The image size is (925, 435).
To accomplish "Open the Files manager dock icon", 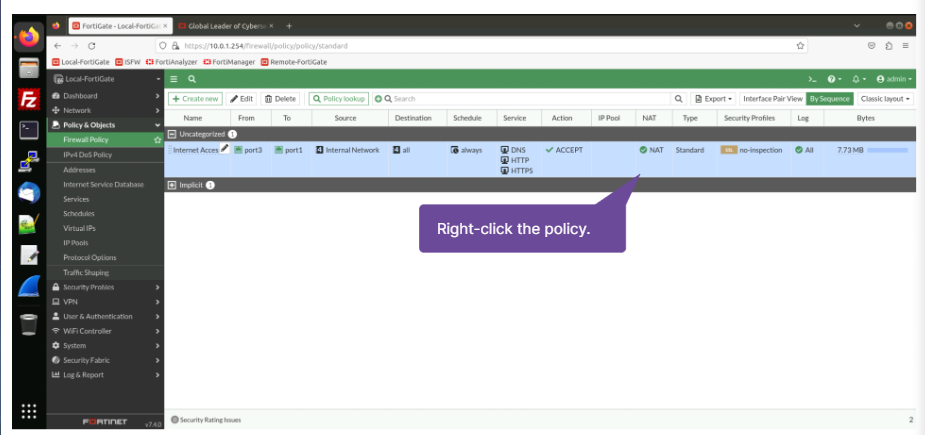I will [28, 69].
